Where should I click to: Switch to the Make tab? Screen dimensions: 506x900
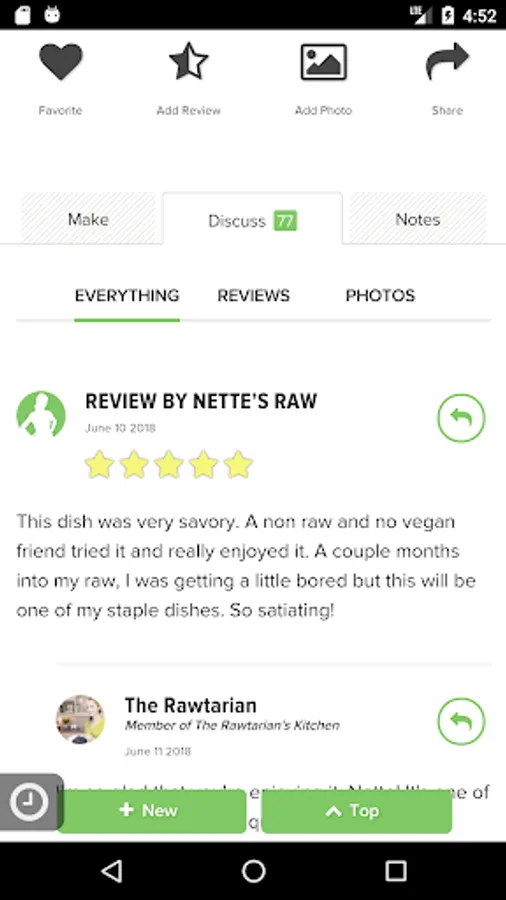click(88, 219)
